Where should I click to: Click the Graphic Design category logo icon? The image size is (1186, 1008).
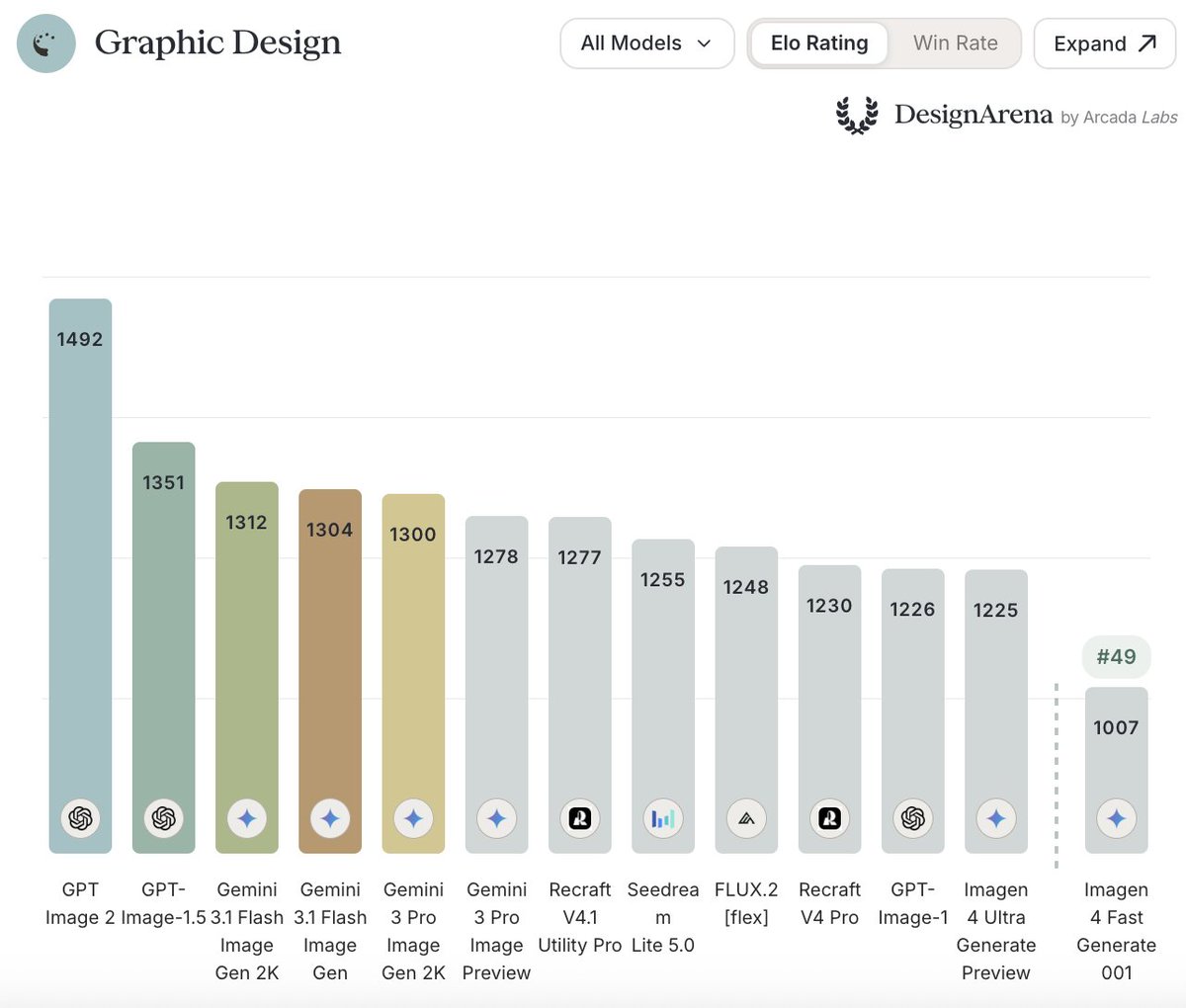tap(46, 43)
